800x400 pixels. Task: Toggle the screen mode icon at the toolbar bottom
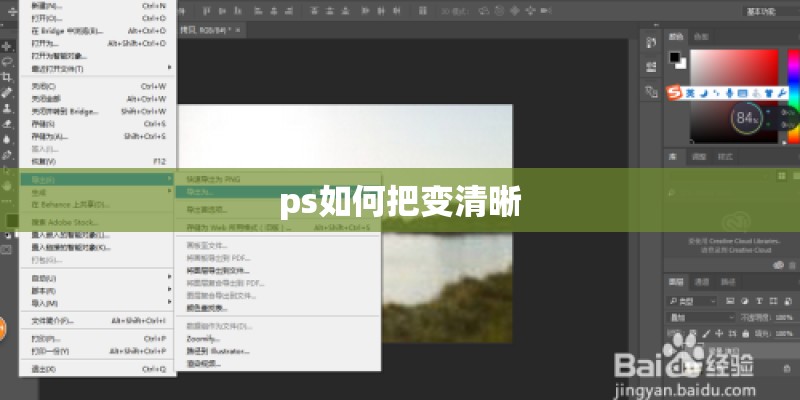coord(6,249)
